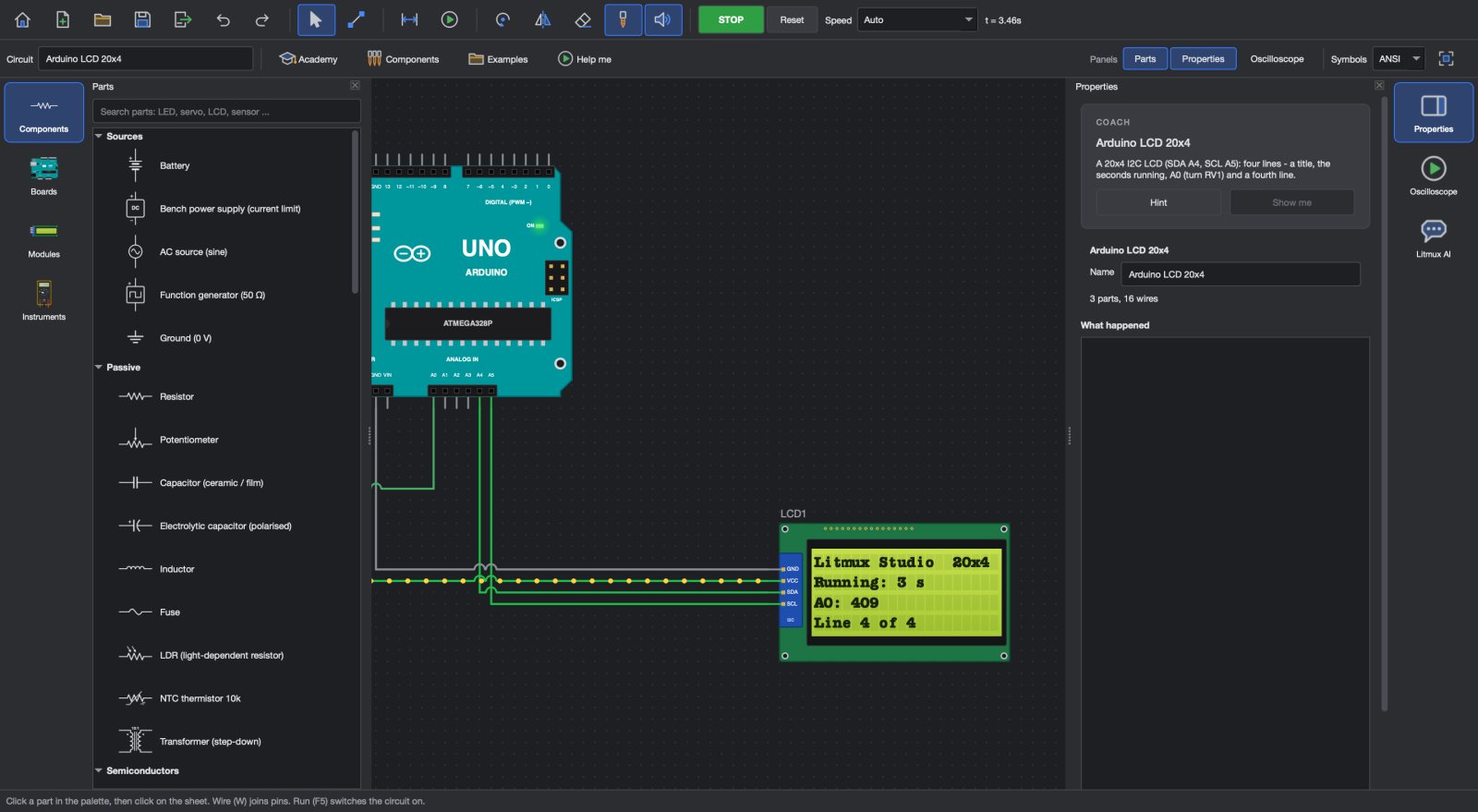Open the Symbols dropdown set to ANSI
Screen dimensions: 1478x812
pos(1399,59)
